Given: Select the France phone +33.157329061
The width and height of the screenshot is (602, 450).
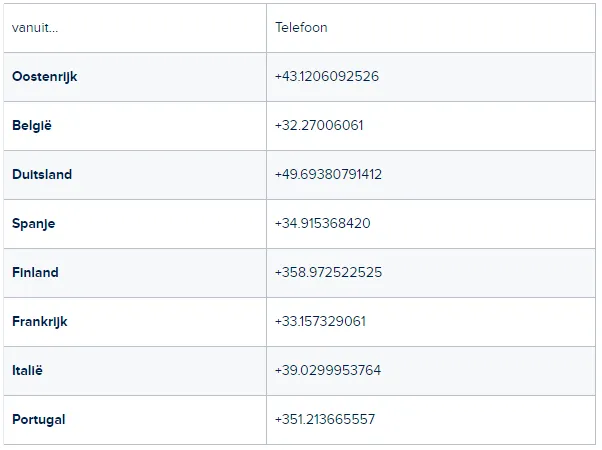Looking at the screenshot, I should (x=320, y=321).
